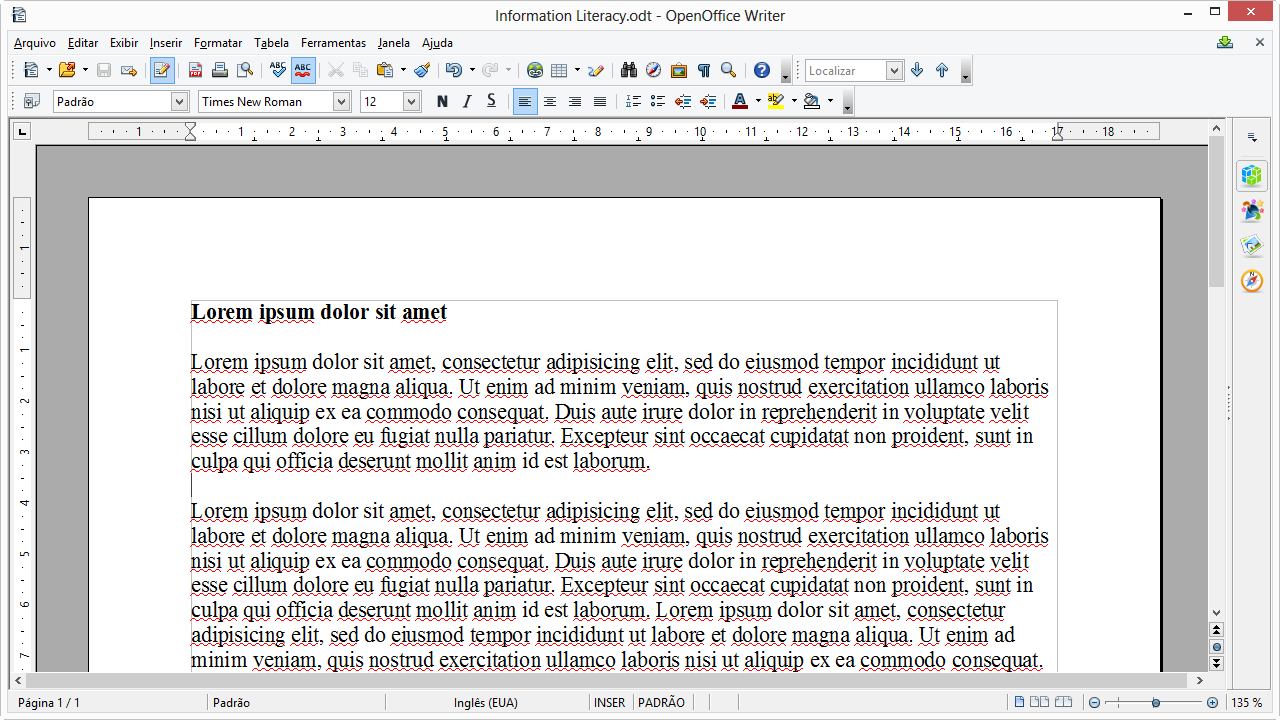Expand Table insert dropdown arrow
This screenshot has width=1280, height=720.
[x=576, y=70]
